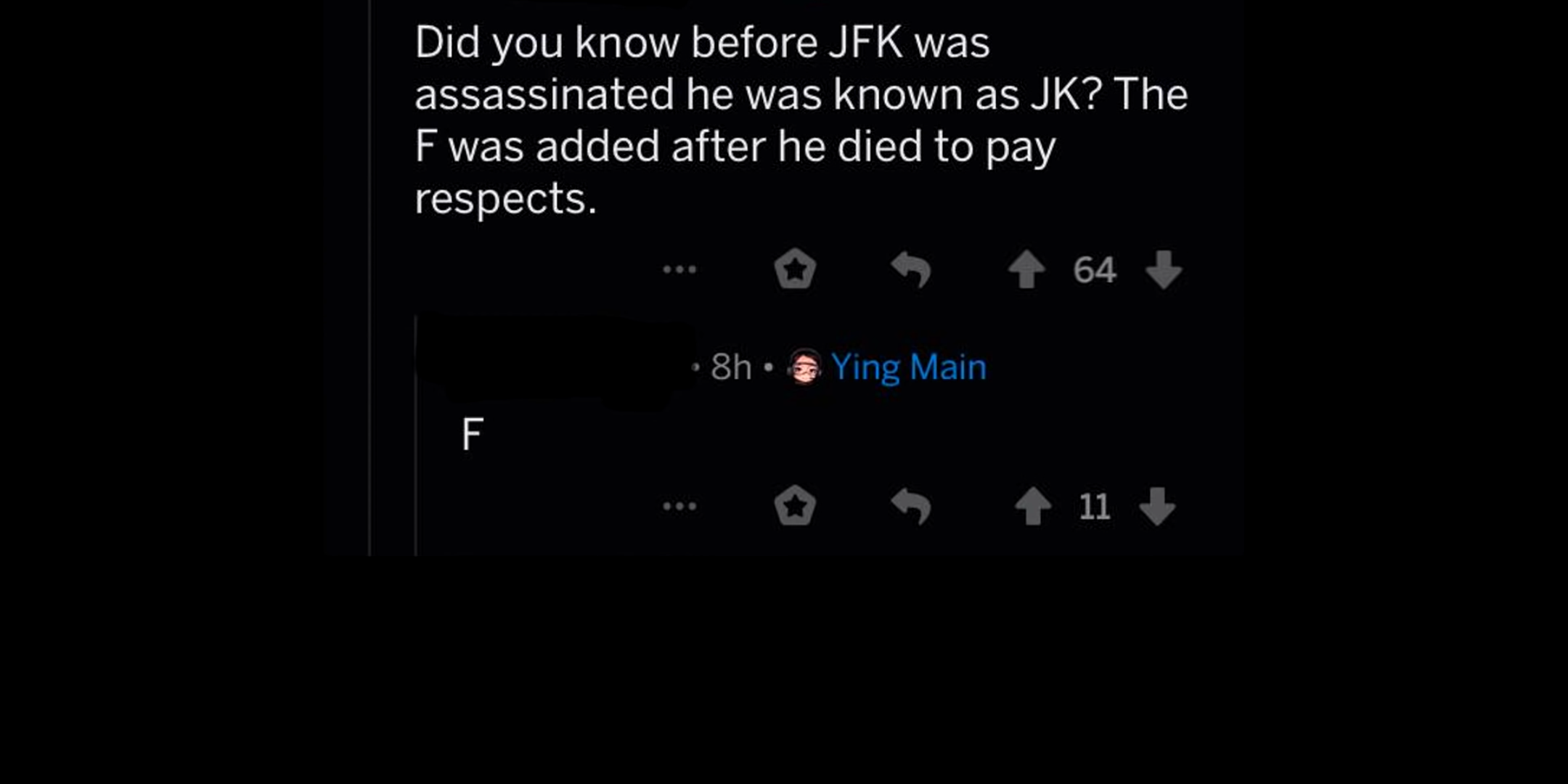Tap the "F" reply text
Screen dimensions: 1568x784
click(473, 434)
